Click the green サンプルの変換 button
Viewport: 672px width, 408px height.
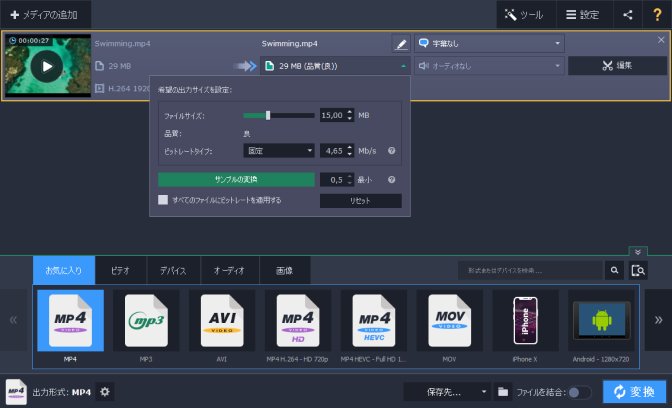pyautogui.click(x=236, y=180)
